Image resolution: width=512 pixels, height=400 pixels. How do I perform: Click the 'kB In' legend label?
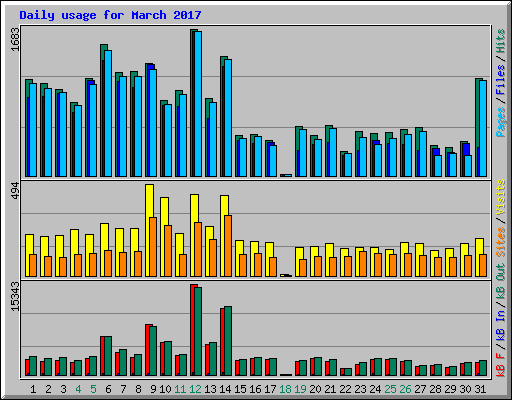(x=501, y=325)
